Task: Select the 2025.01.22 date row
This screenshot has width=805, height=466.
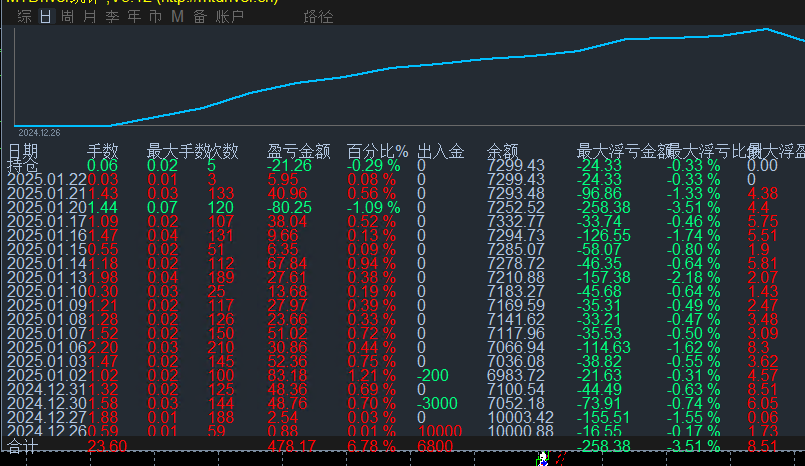Action: tap(47, 180)
